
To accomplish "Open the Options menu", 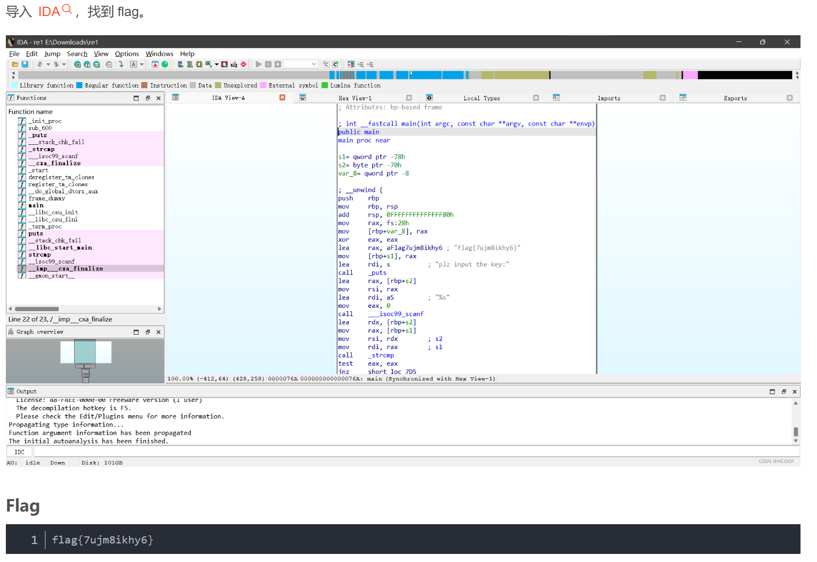I will point(126,54).
